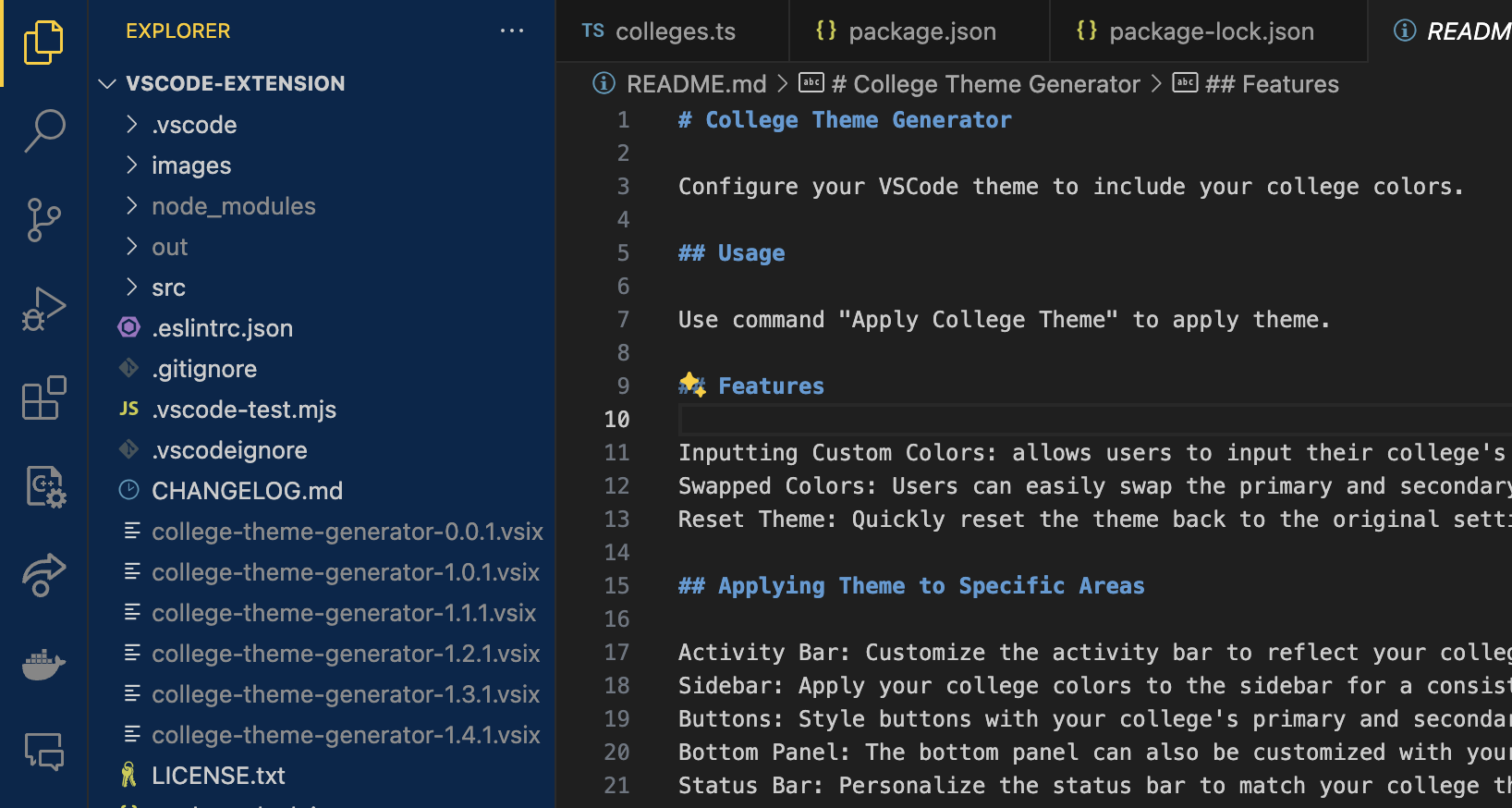Expand the out folder
Image resolution: width=1512 pixels, height=808 pixels.
(x=132, y=246)
